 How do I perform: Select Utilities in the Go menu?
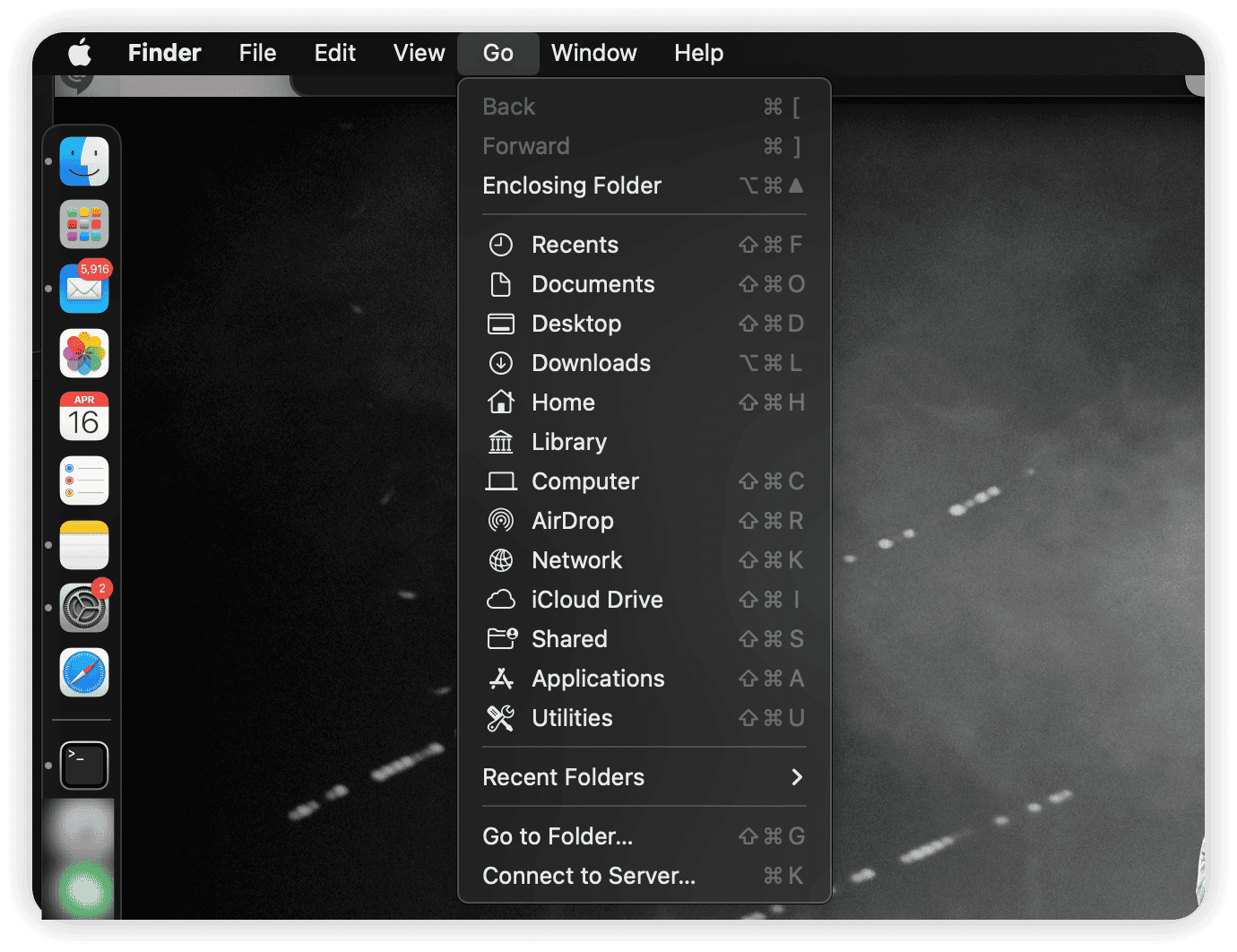644,718
